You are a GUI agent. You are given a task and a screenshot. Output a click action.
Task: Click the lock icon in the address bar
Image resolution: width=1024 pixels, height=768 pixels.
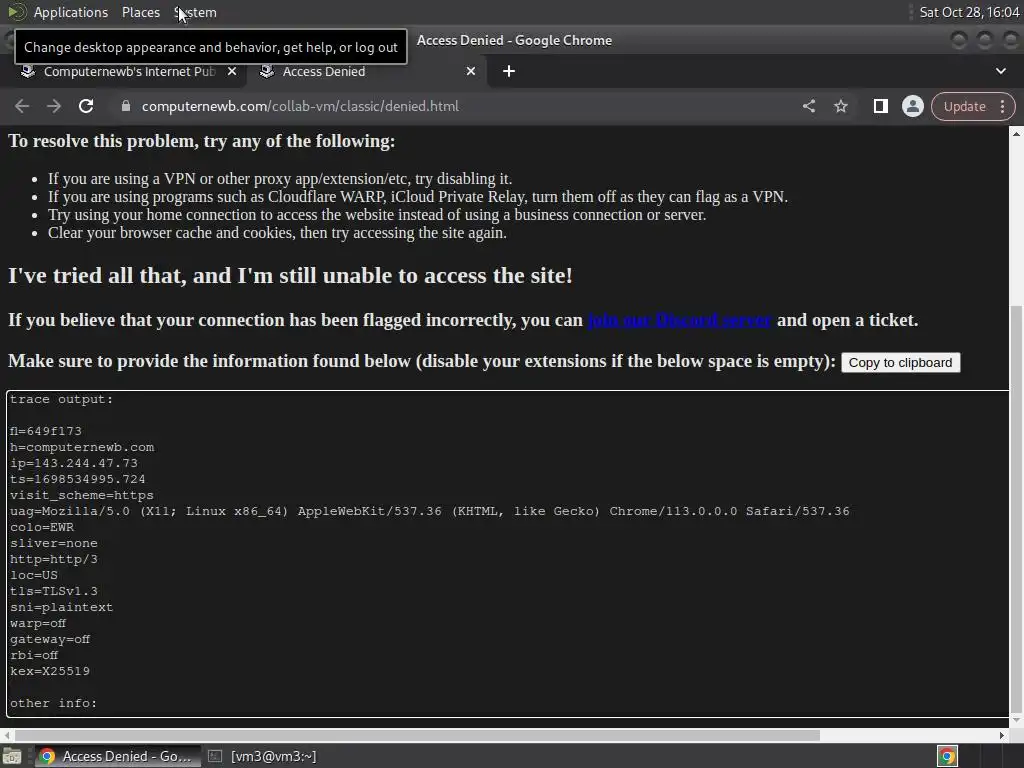click(126, 106)
